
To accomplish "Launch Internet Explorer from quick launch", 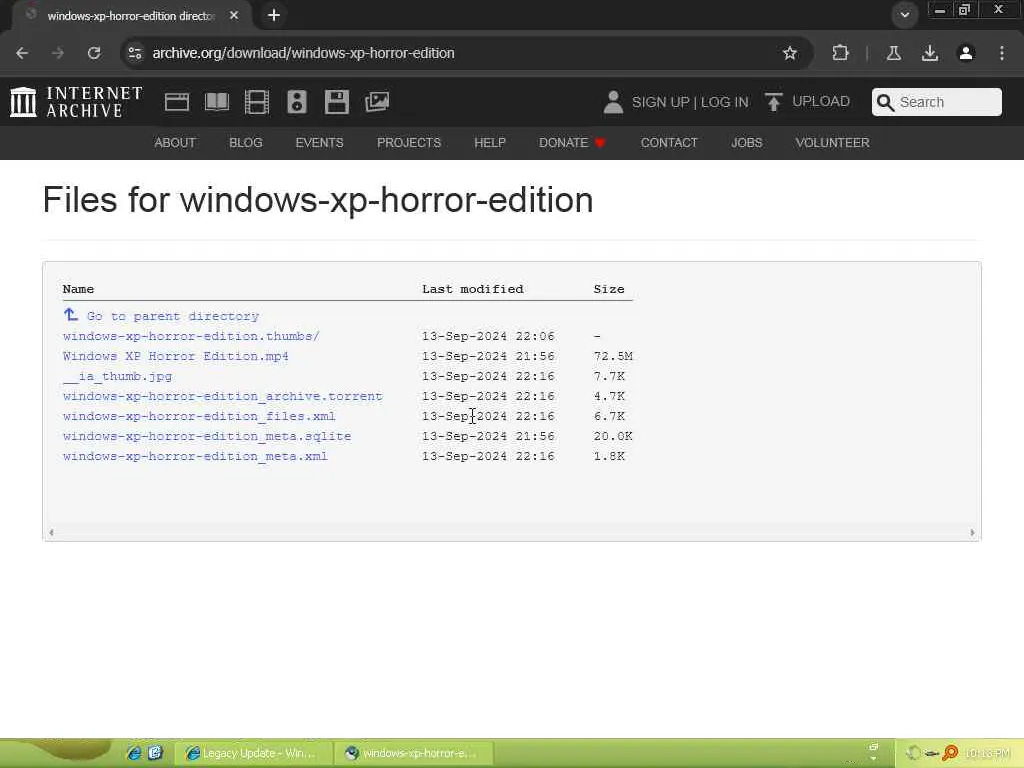I will click(x=134, y=753).
